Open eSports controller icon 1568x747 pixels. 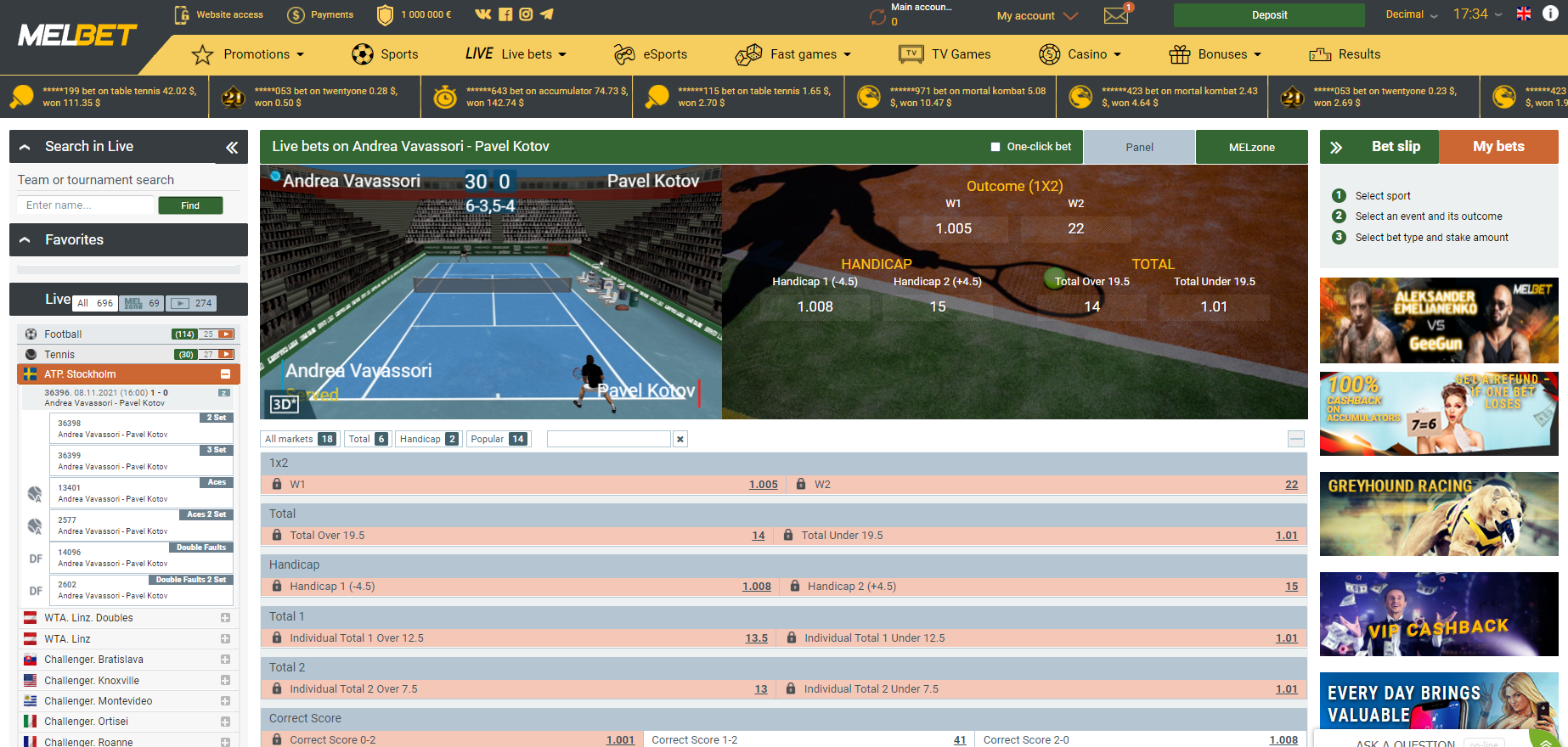624,54
